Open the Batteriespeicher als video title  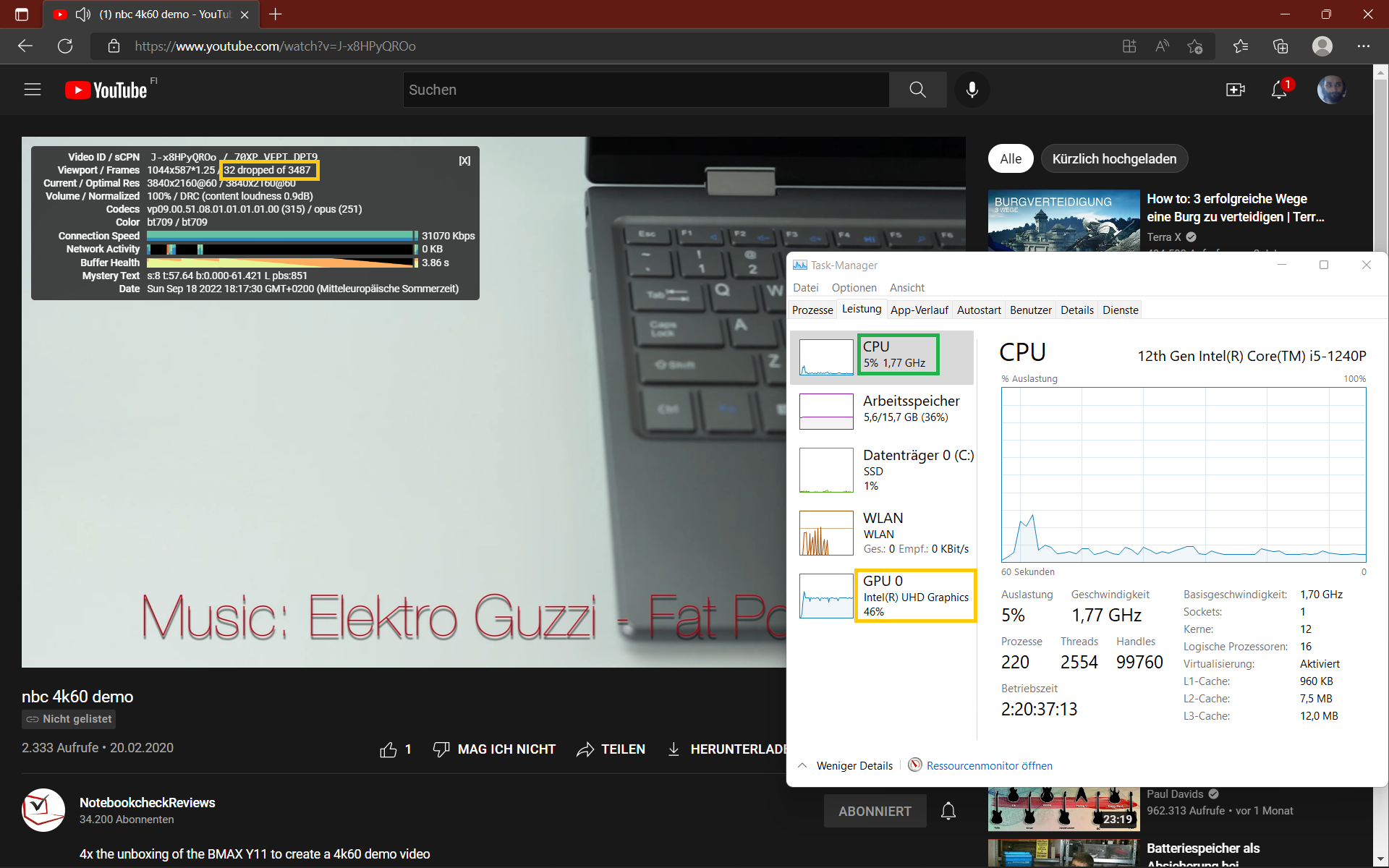coord(1203,854)
